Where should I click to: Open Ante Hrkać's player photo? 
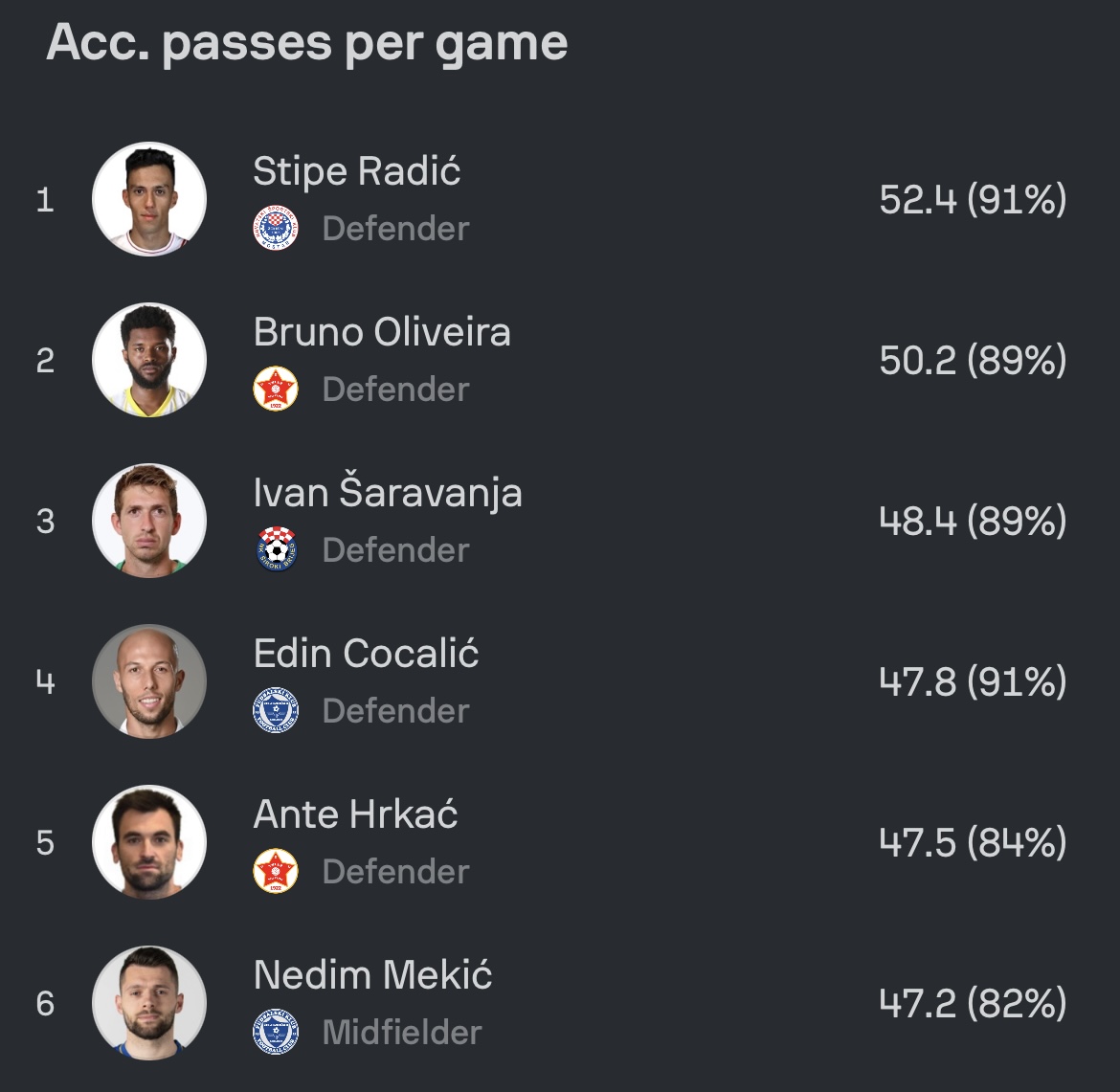(149, 842)
